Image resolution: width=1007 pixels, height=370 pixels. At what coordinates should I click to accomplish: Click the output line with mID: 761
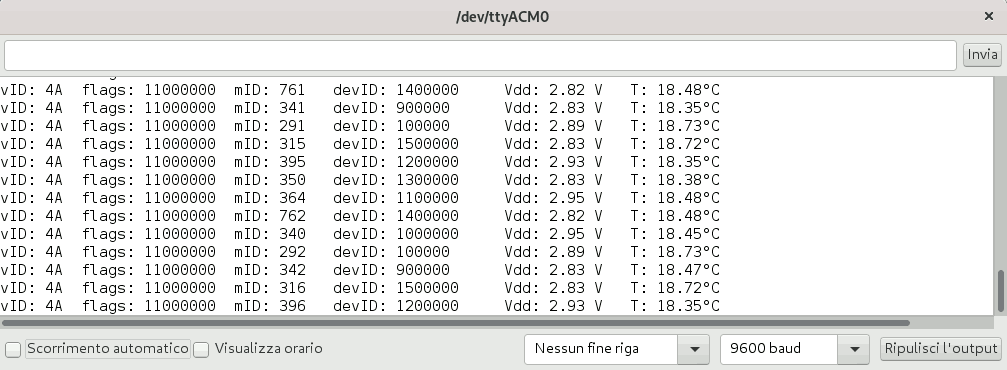coord(360,89)
